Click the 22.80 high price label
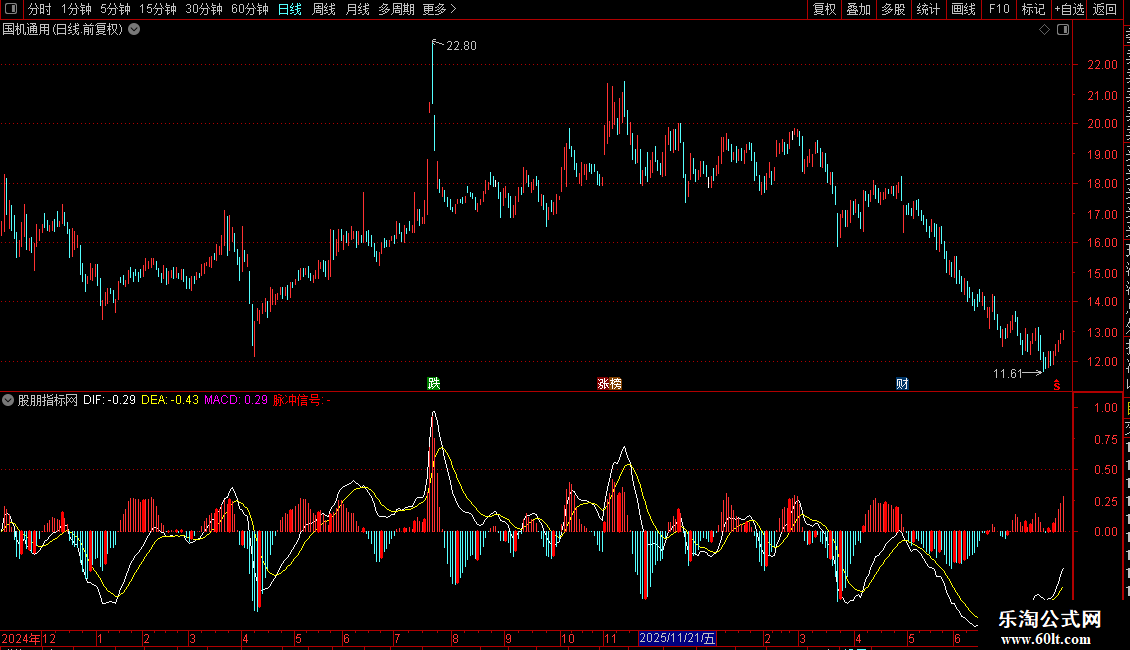Screen dimensions: 1130x650 (x=461, y=45)
